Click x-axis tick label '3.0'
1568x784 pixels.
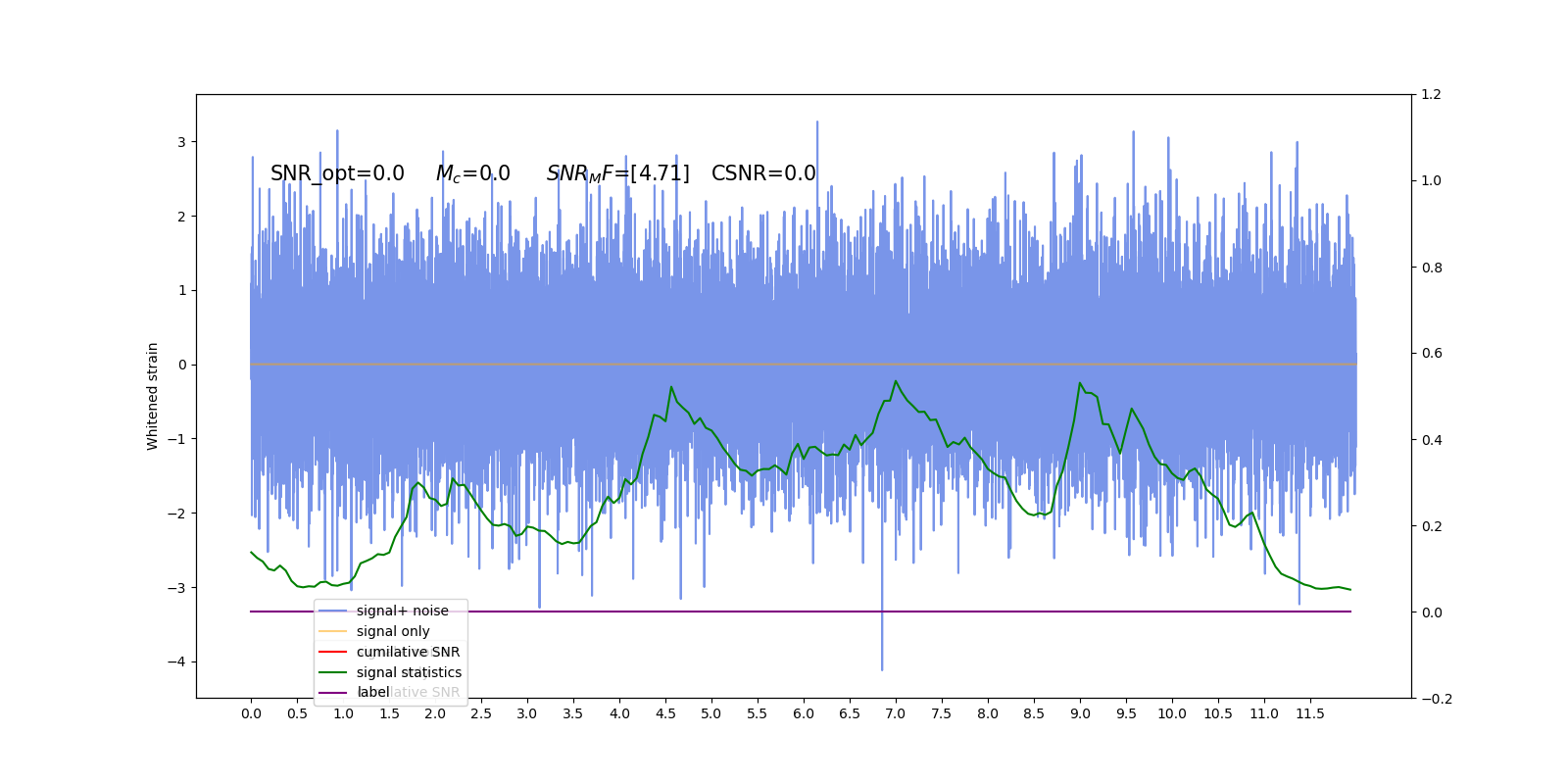(527, 713)
